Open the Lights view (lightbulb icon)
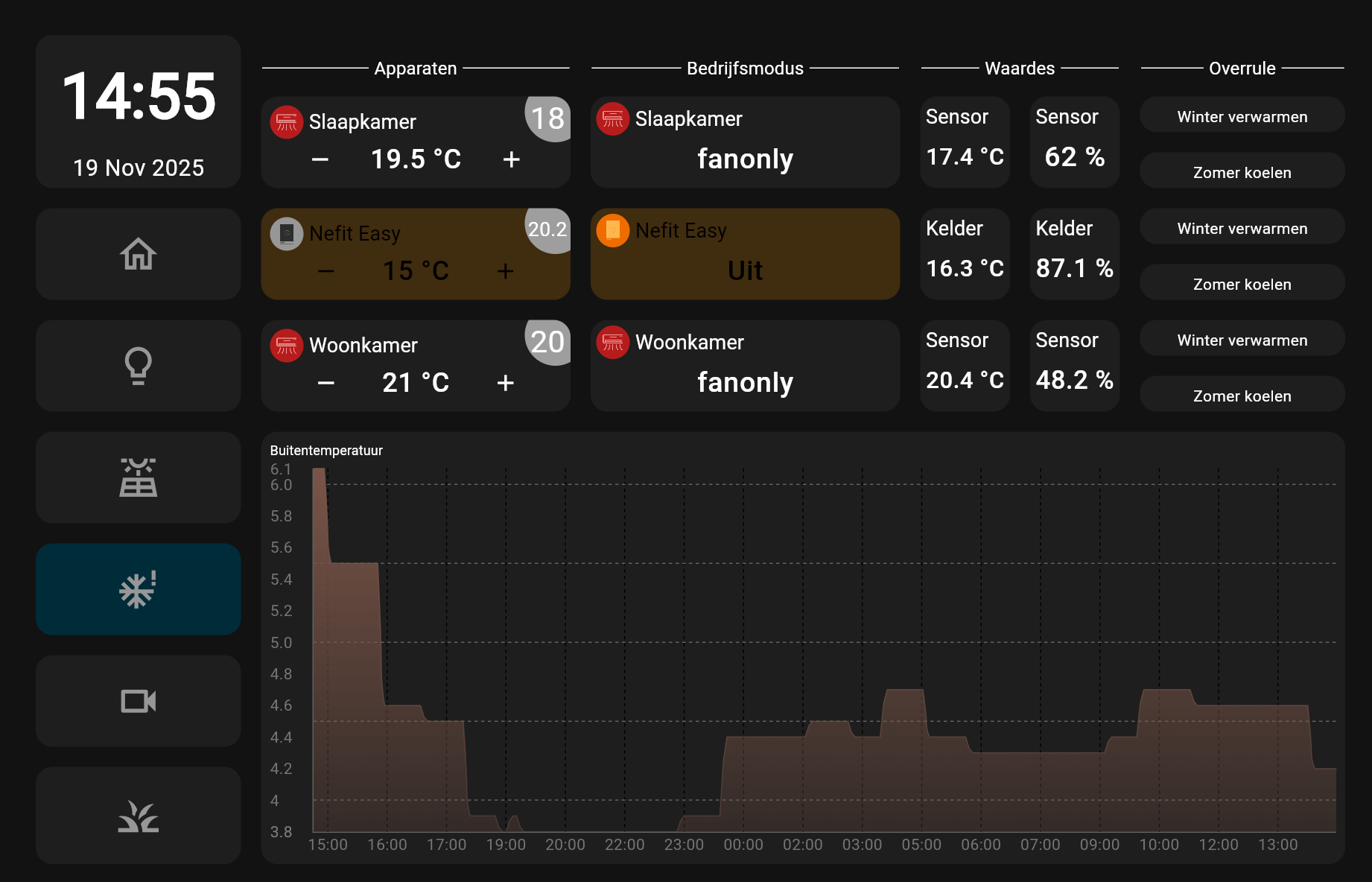 coord(139,366)
